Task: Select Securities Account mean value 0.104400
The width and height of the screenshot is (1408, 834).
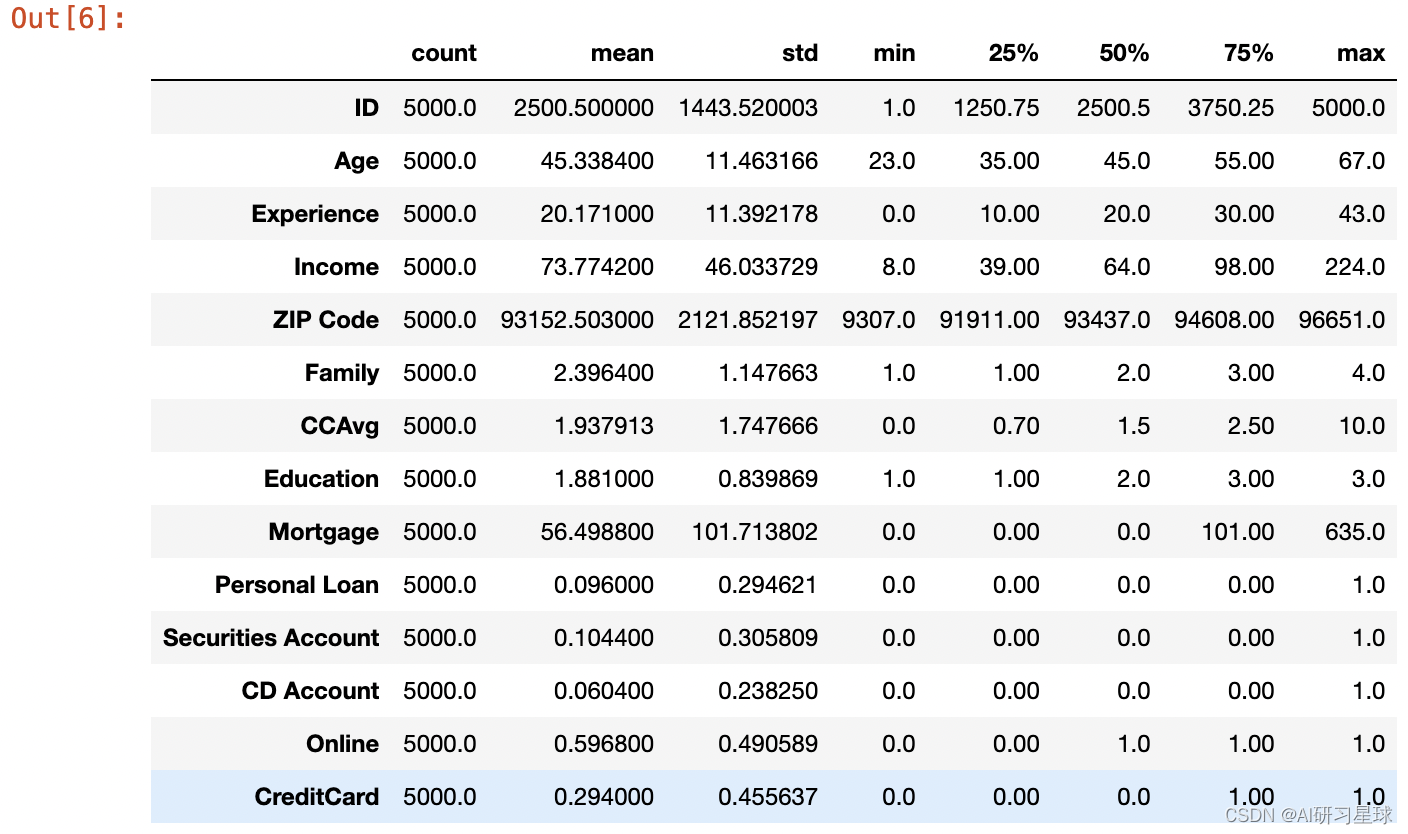Action: click(604, 638)
